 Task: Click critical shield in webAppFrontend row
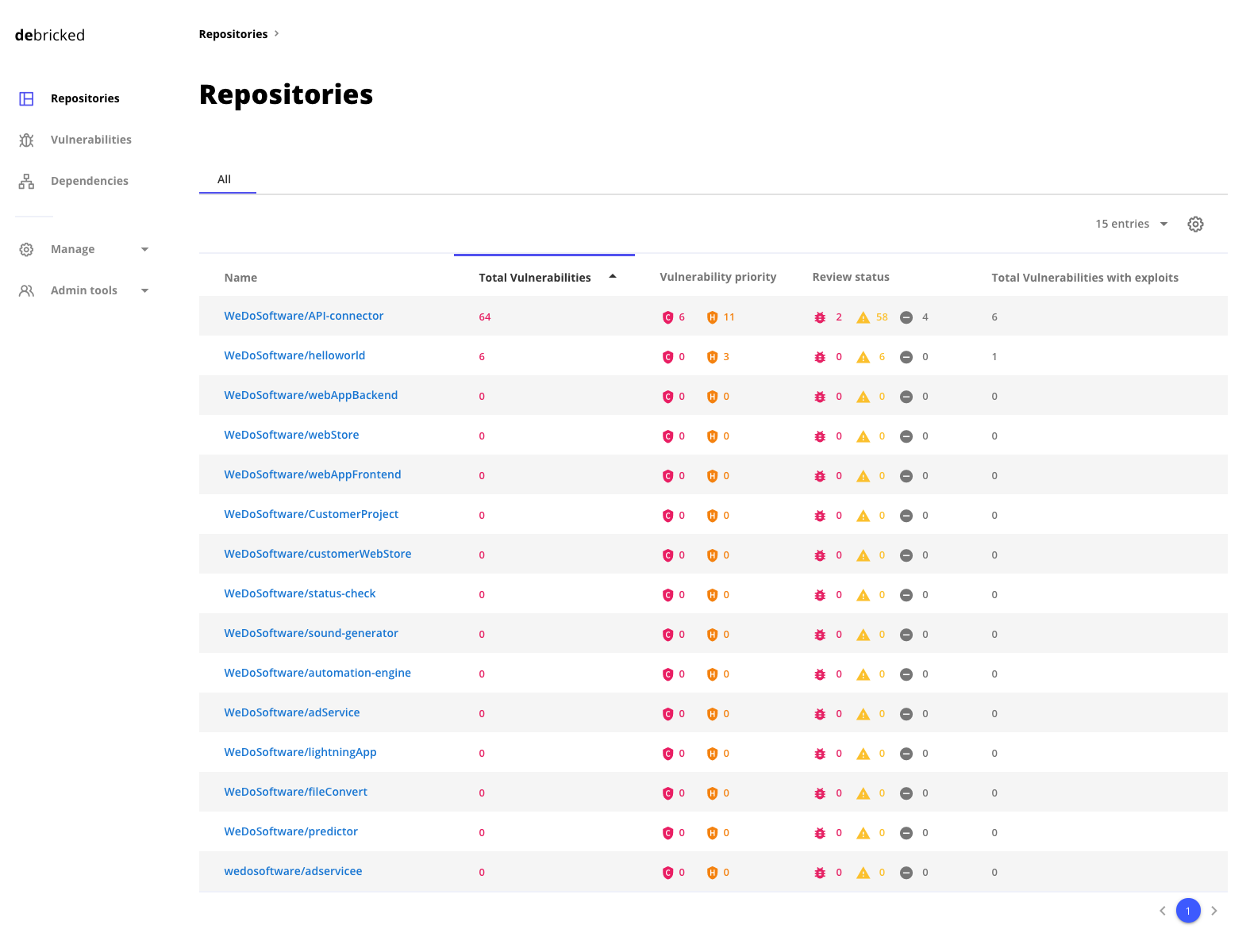[x=667, y=476]
